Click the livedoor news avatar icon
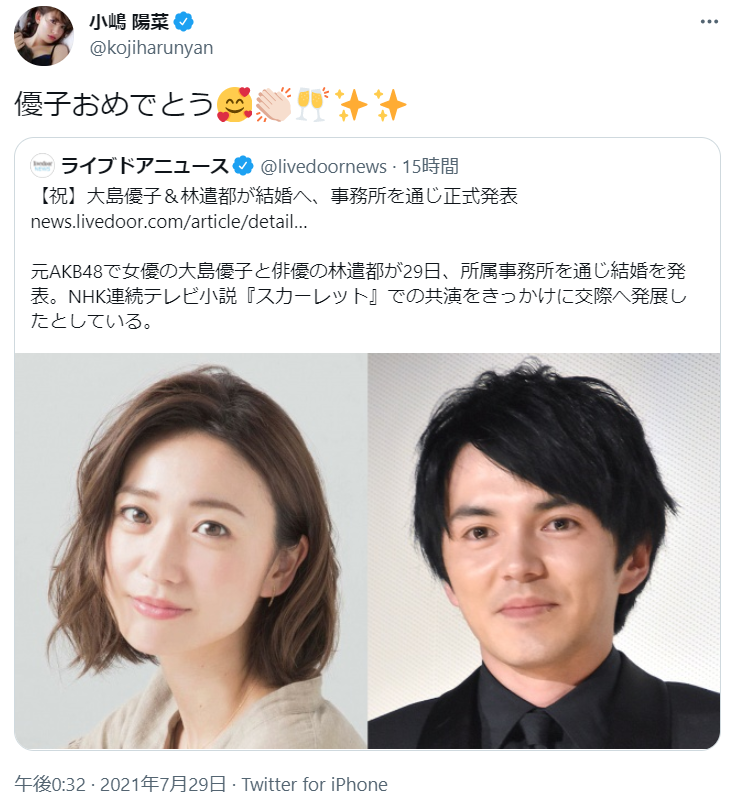Screen dimensions: 735x799 [x=42, y=166]
